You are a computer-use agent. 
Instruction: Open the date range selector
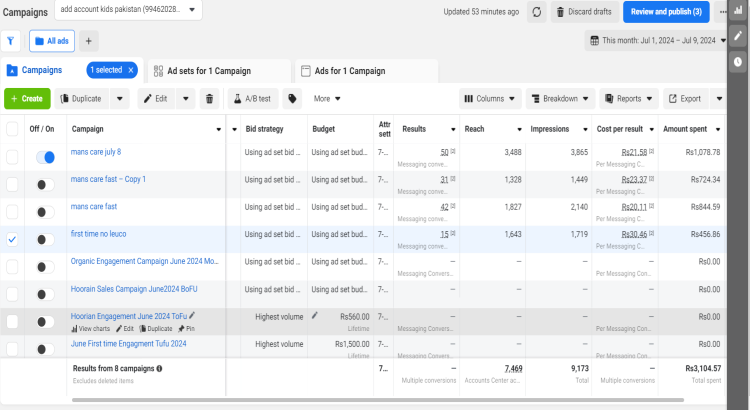[656, 41]
